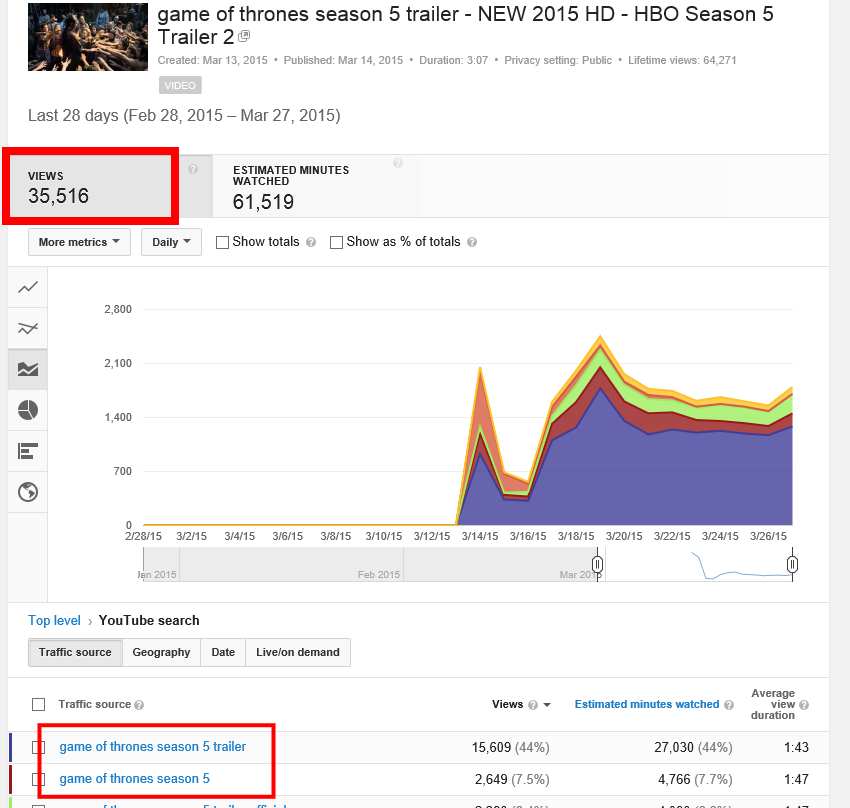
Task: Switch to the pie chart icon
Action: 28,410
